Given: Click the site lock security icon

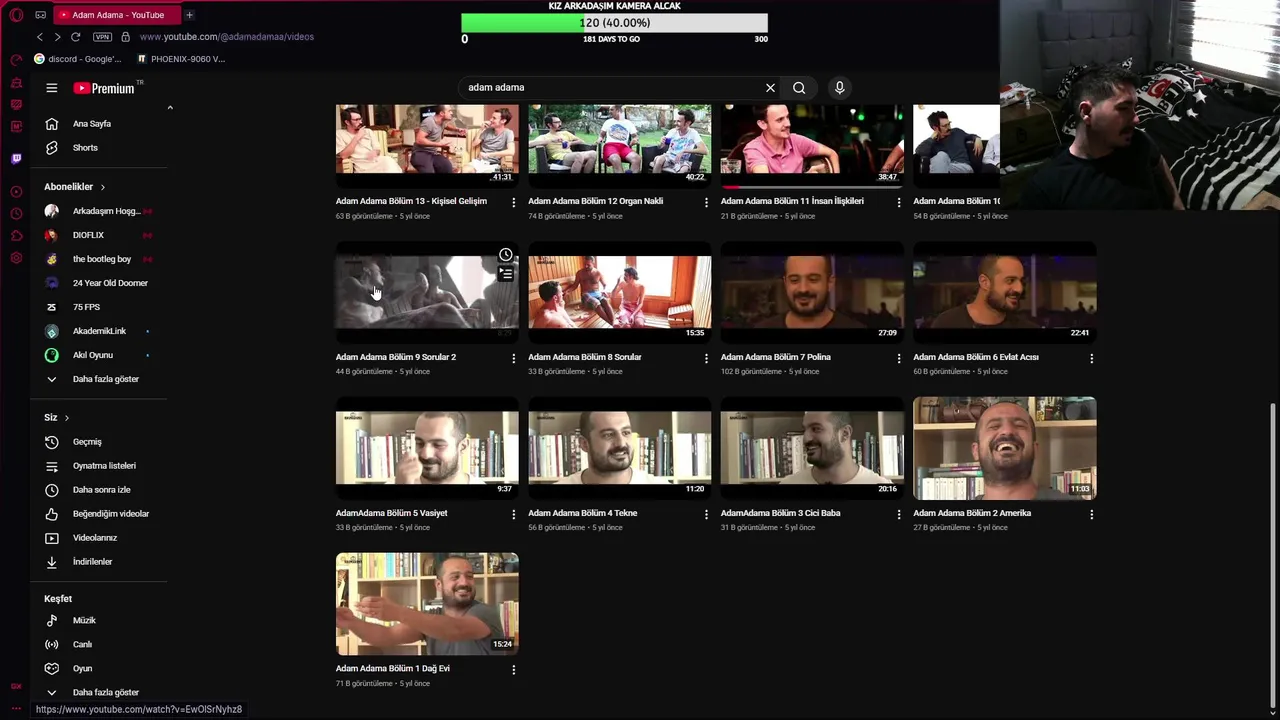Looking at the screenshot, I should (x=125, y=37).
